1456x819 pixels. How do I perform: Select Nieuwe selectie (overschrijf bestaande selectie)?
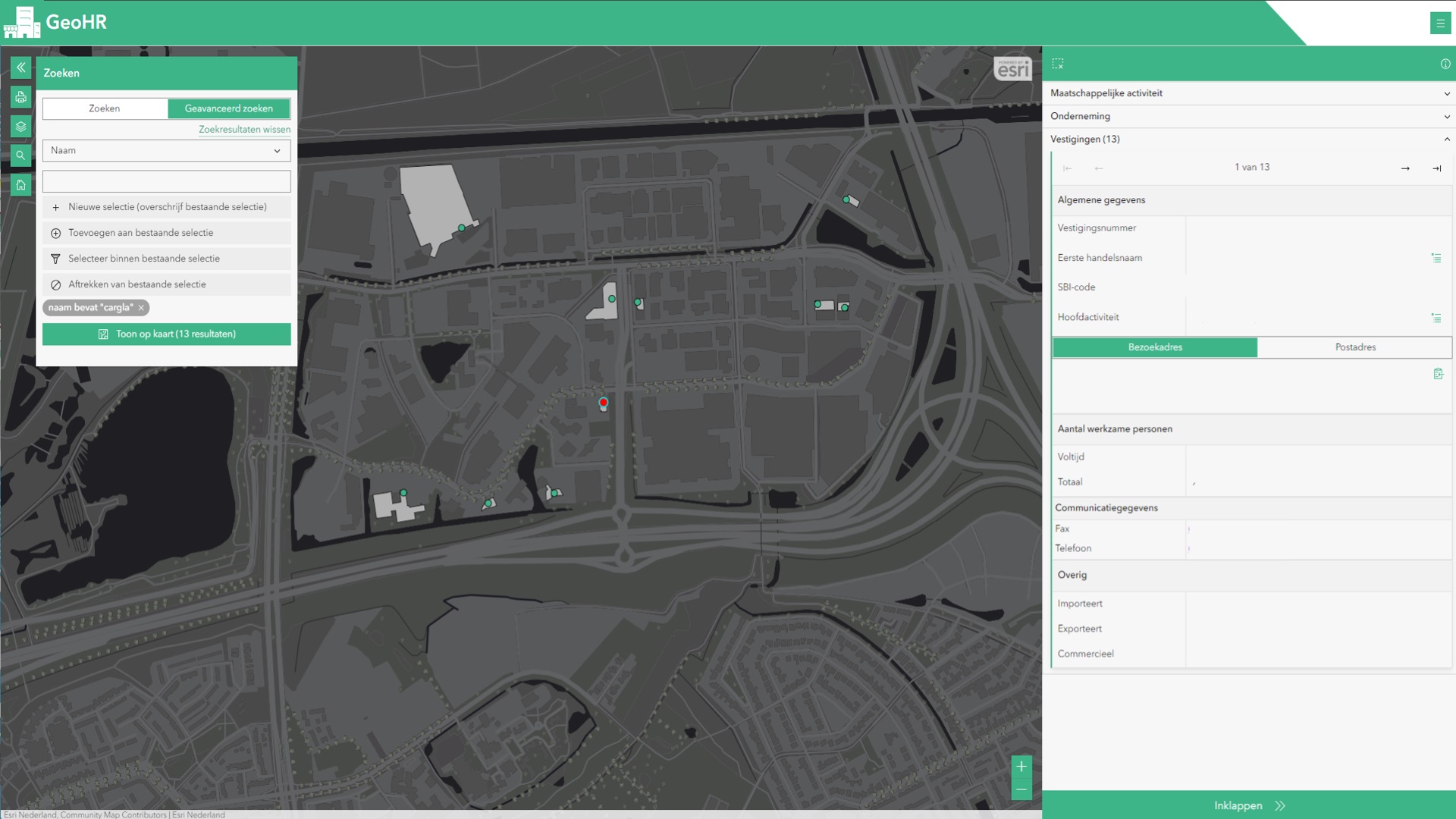(x=167, y=207)
